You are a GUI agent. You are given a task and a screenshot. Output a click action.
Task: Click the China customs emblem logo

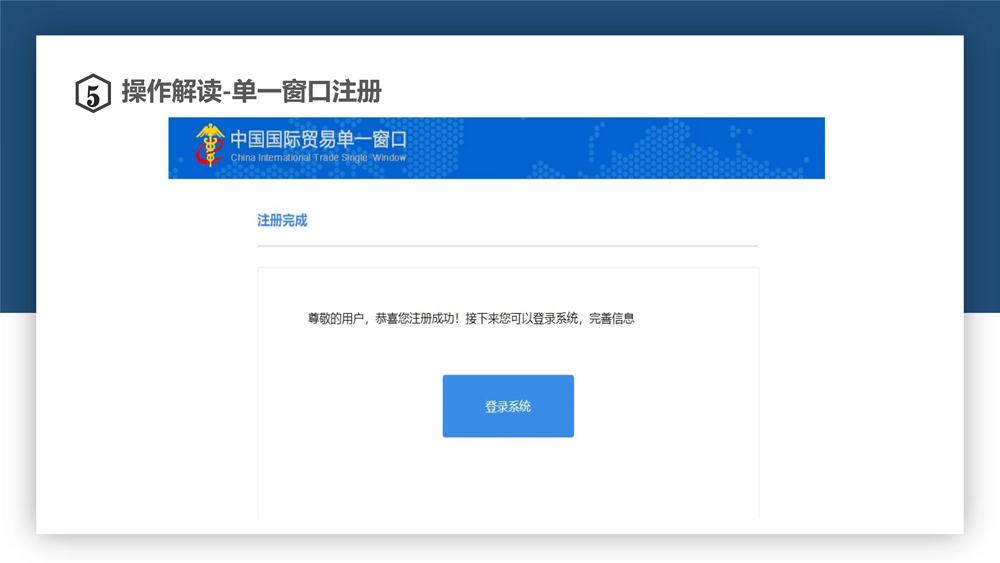pos(209,147)
